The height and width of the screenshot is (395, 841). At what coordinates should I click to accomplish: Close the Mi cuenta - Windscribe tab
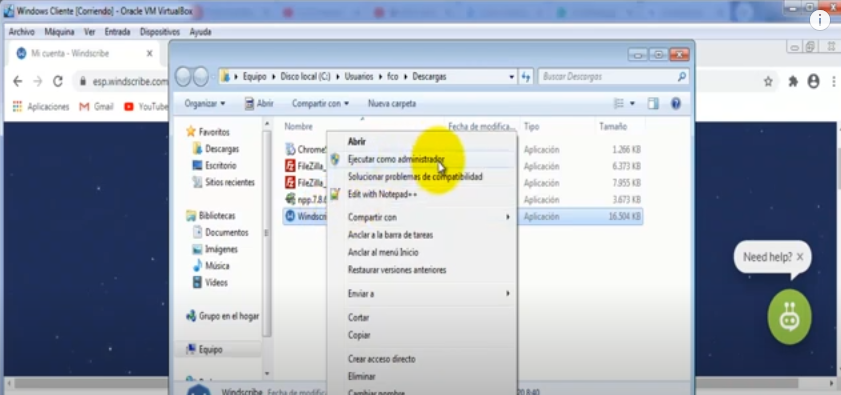point(150,53)
